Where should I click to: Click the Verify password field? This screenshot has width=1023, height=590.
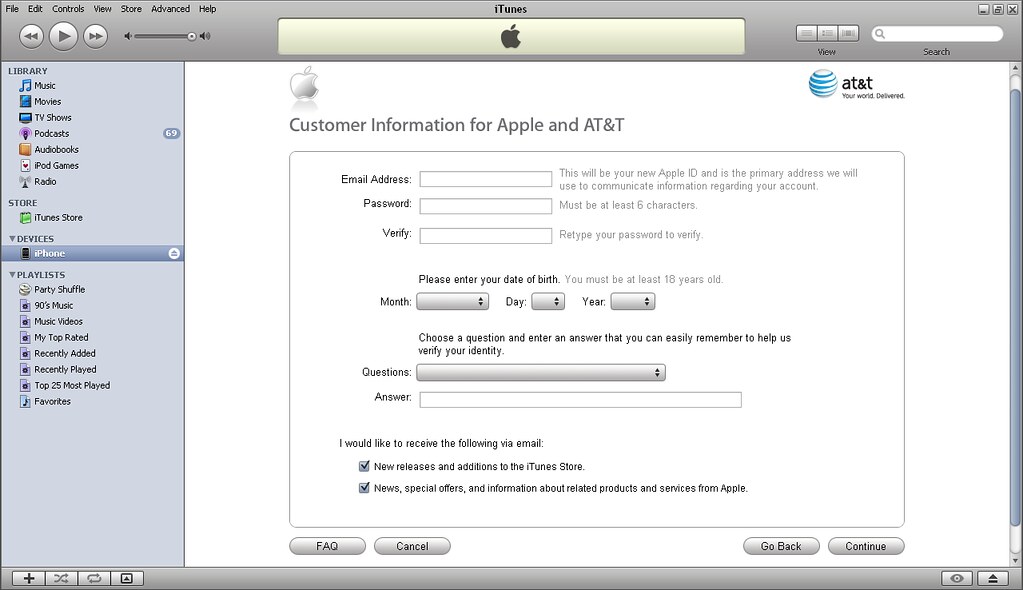point(485,236)
